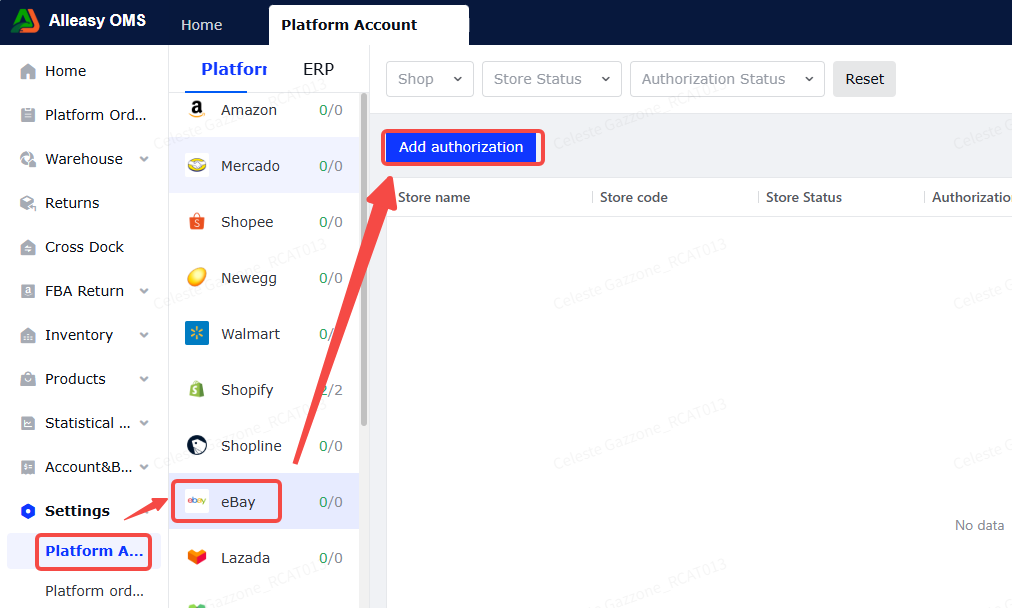The width and height of the screenshot is (1012, 608).
Task: Click the Reset filters button
Action: tap(864, 79)
